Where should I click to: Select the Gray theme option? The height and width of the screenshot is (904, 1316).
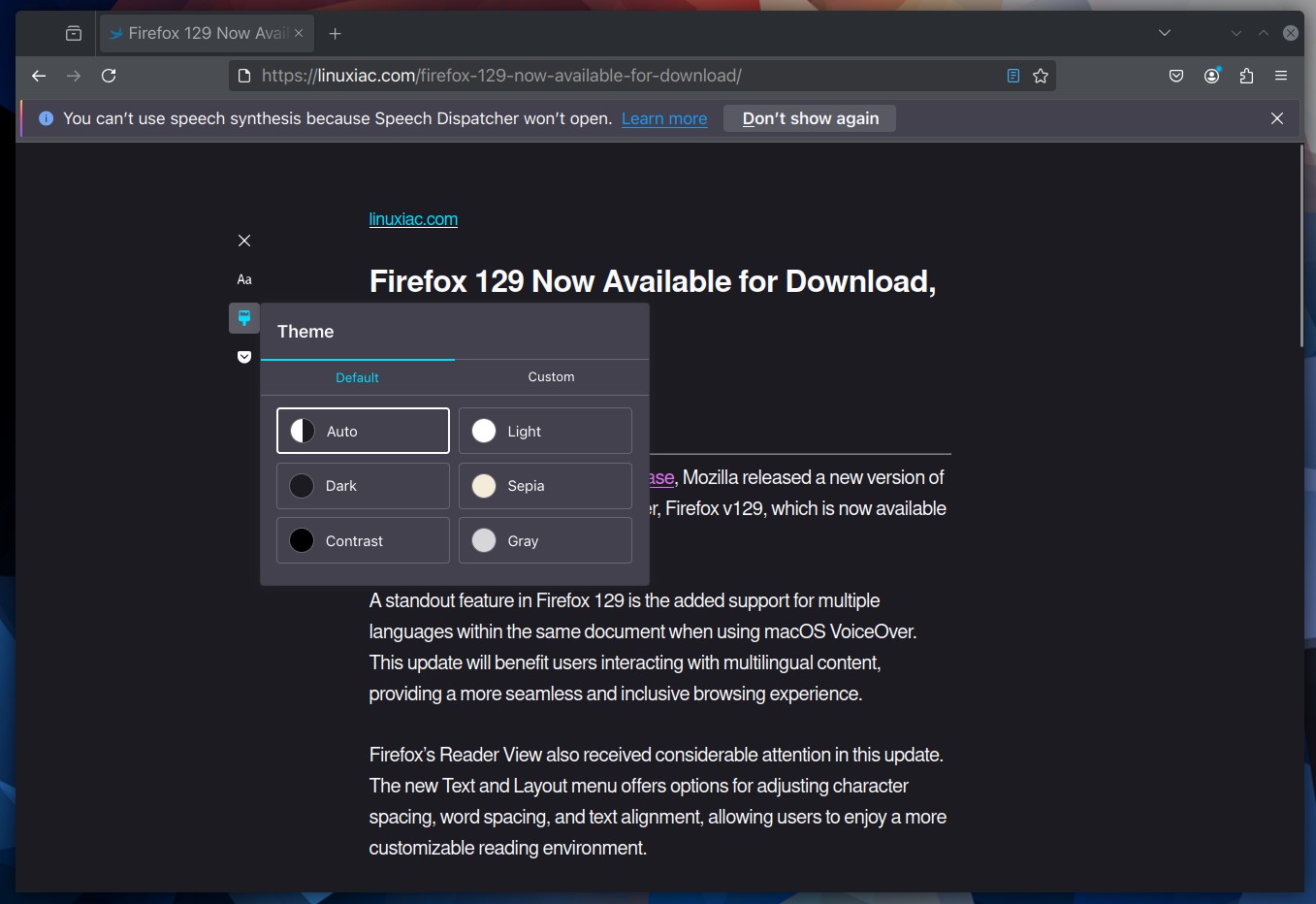(x=545, y=540)
